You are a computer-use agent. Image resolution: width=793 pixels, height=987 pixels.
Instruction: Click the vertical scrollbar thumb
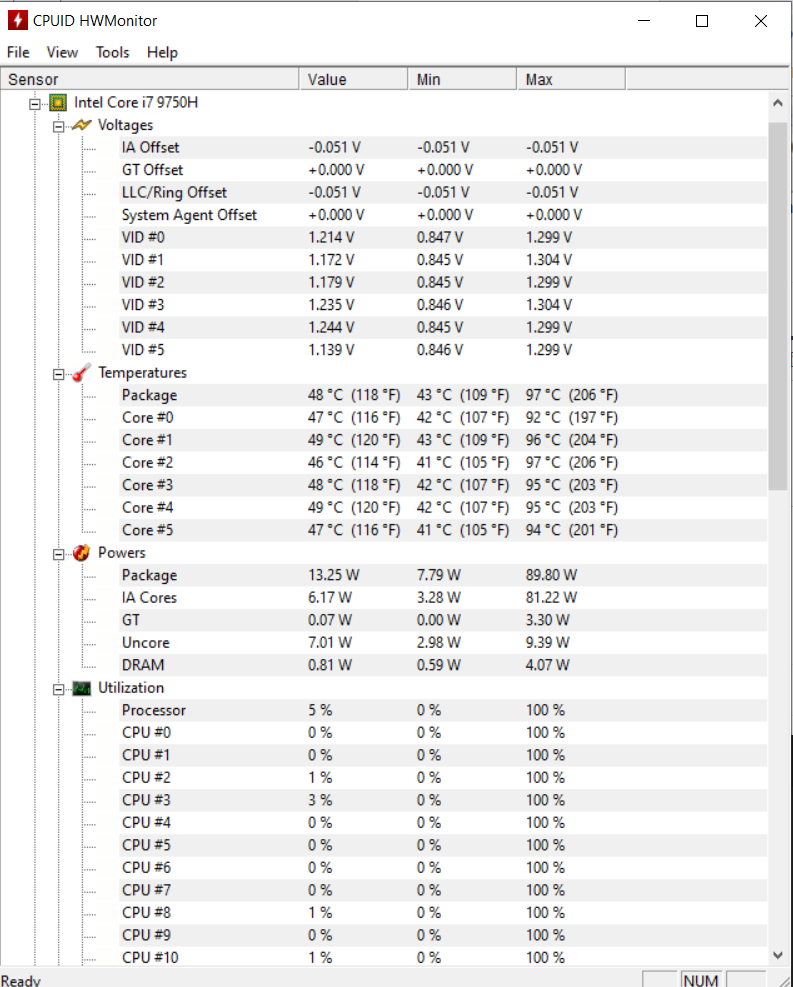(778, 306)
